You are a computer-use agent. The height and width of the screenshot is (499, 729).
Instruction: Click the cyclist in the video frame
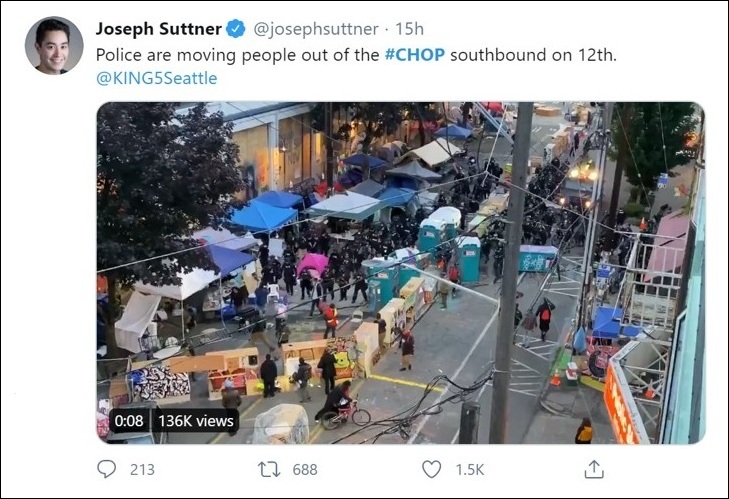(x=343, y=406)
